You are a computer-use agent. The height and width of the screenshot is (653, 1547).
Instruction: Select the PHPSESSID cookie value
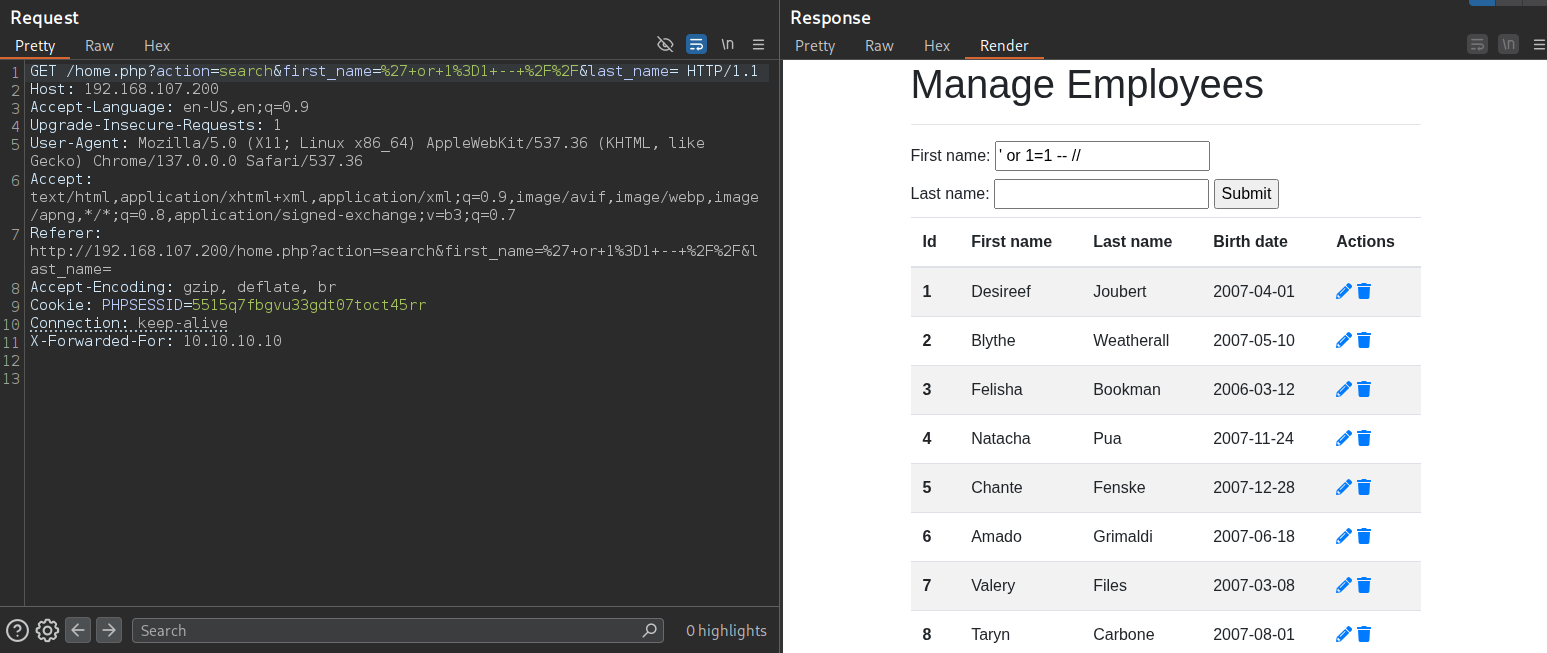[x=309, y=305]
